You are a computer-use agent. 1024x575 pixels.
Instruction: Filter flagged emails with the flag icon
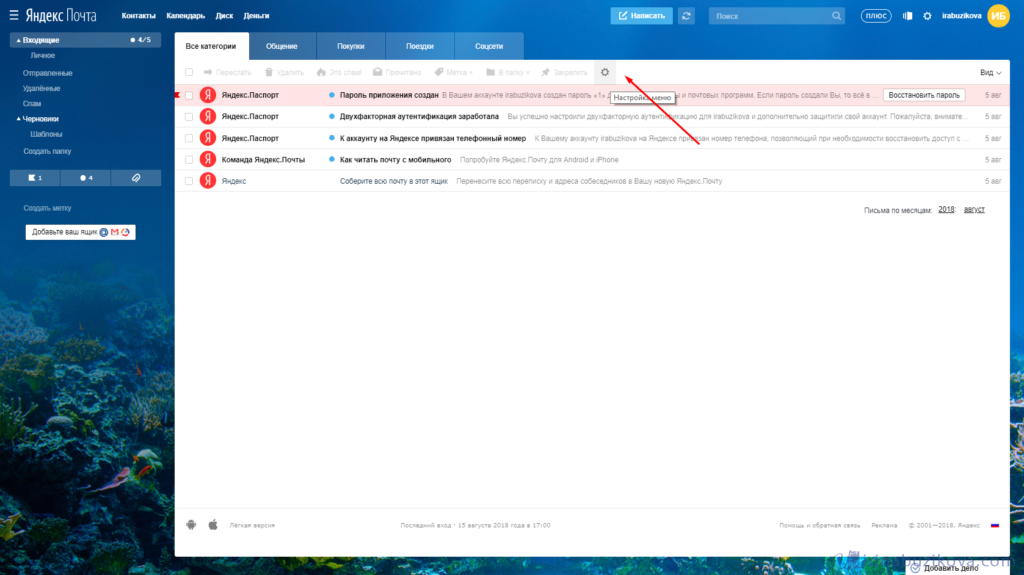tap(35, 177)
